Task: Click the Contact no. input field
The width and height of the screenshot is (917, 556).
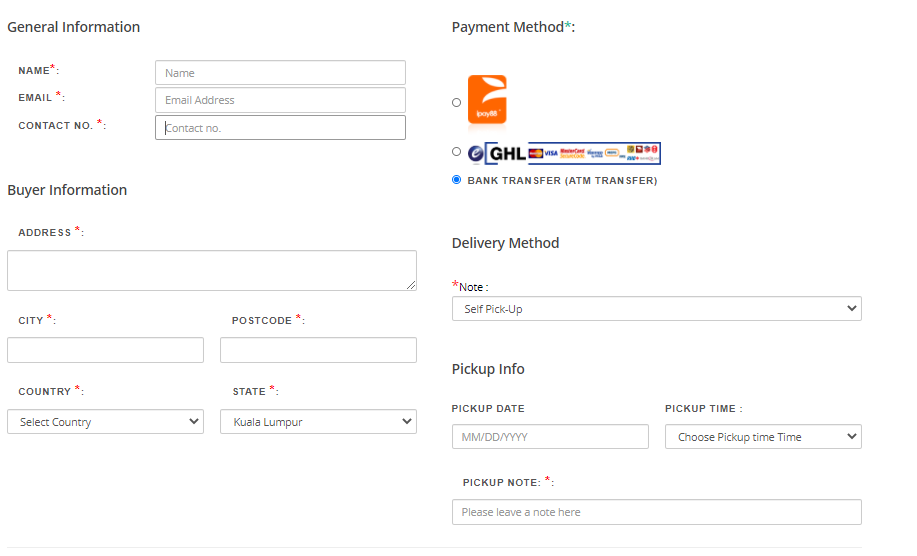Action: (280, 128)
